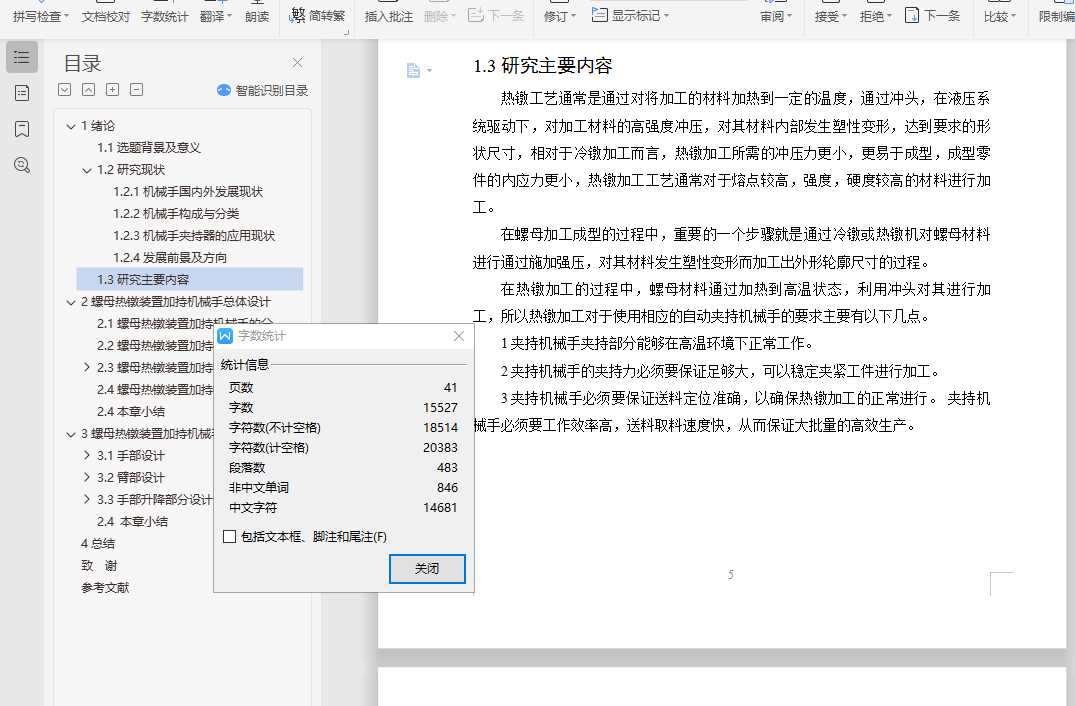Click the 中文字符 14681 row in dialog

[343, 508]
